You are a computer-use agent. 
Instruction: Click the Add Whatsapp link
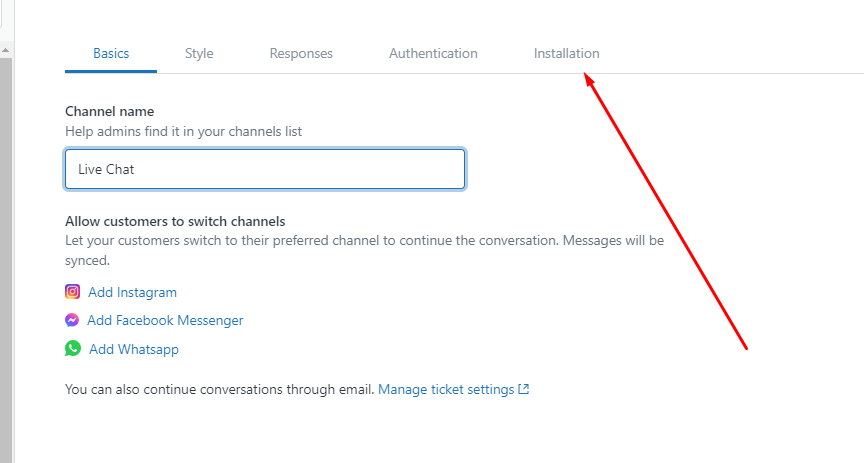pyautogui.click(x=133, y=350)
